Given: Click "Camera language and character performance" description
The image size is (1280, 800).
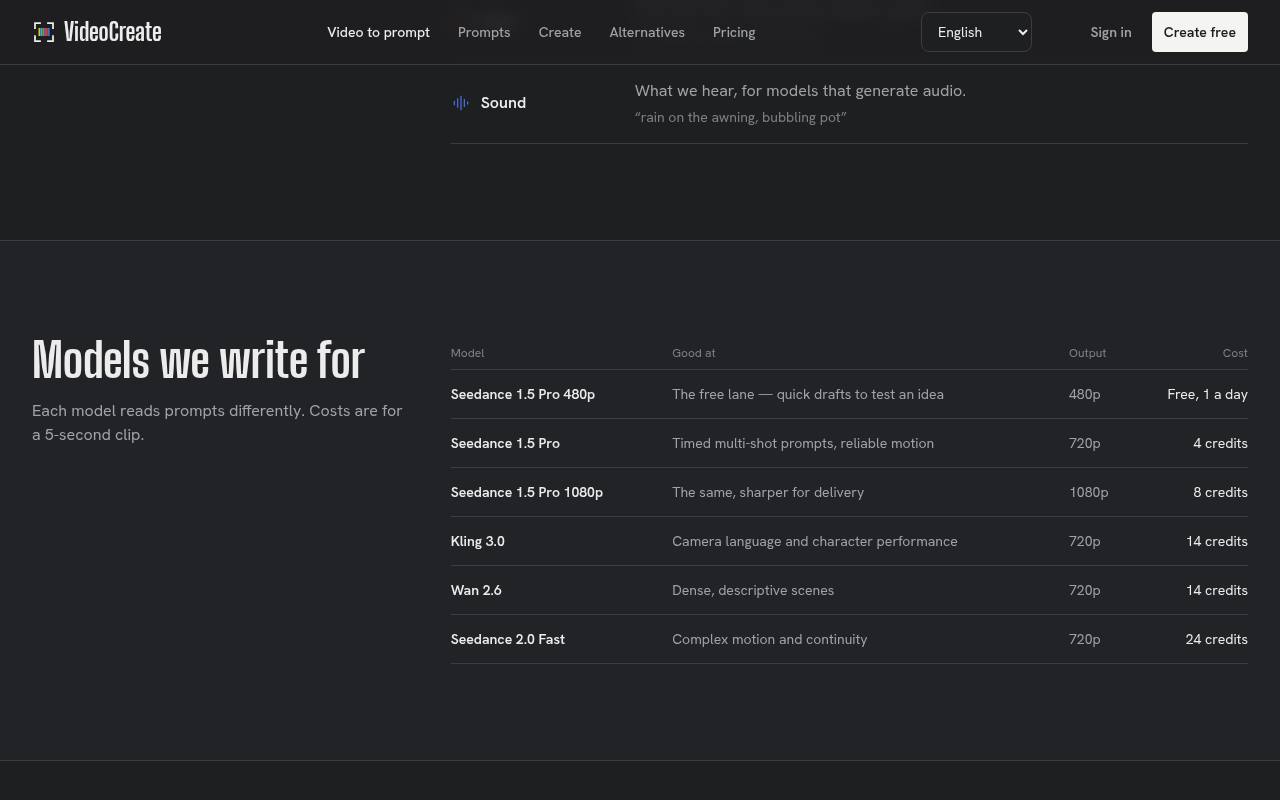Looking at the screenshot, I should pyautogui.click(x=815, y=541).
